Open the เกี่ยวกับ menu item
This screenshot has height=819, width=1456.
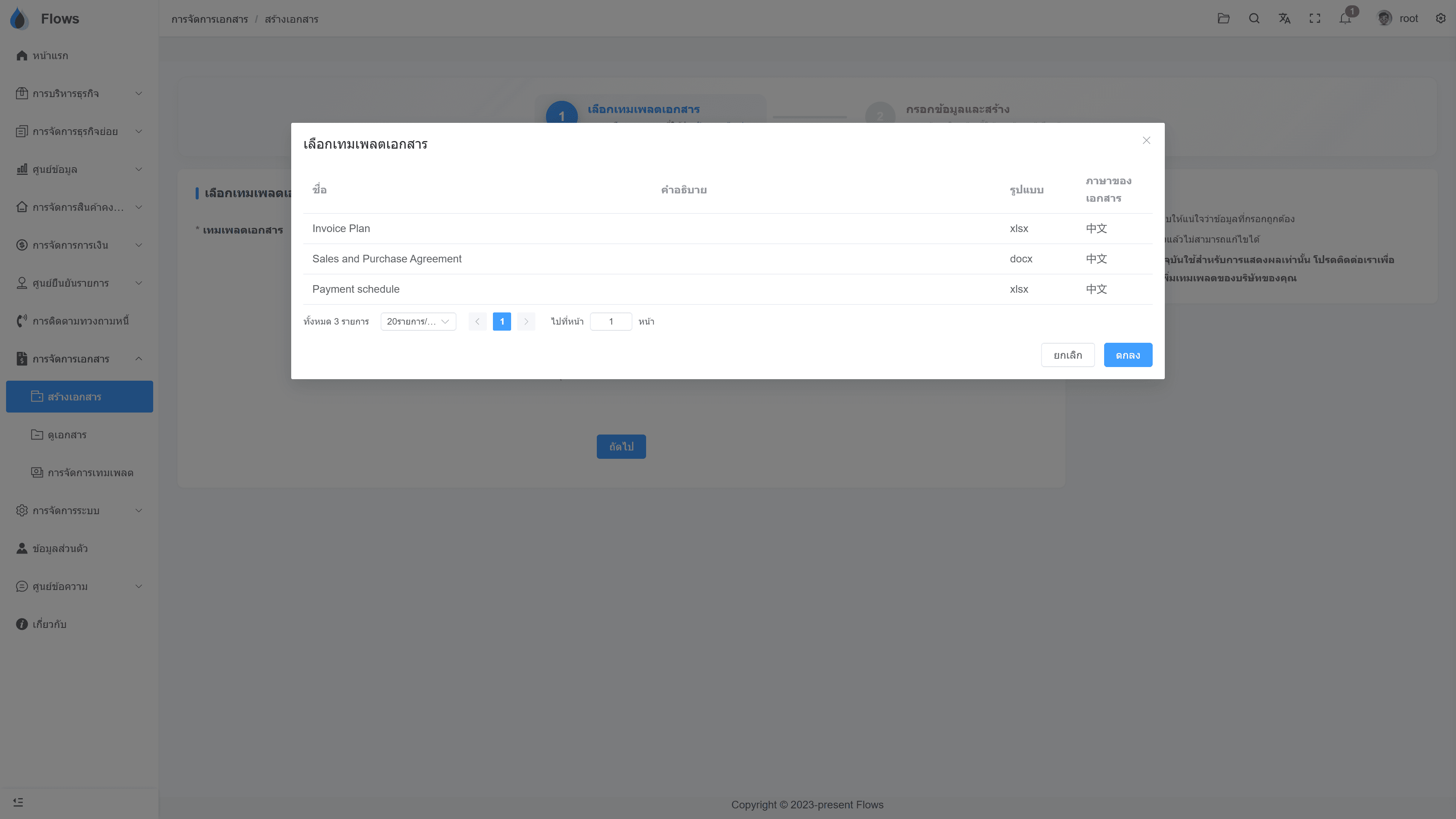(79, 624)
